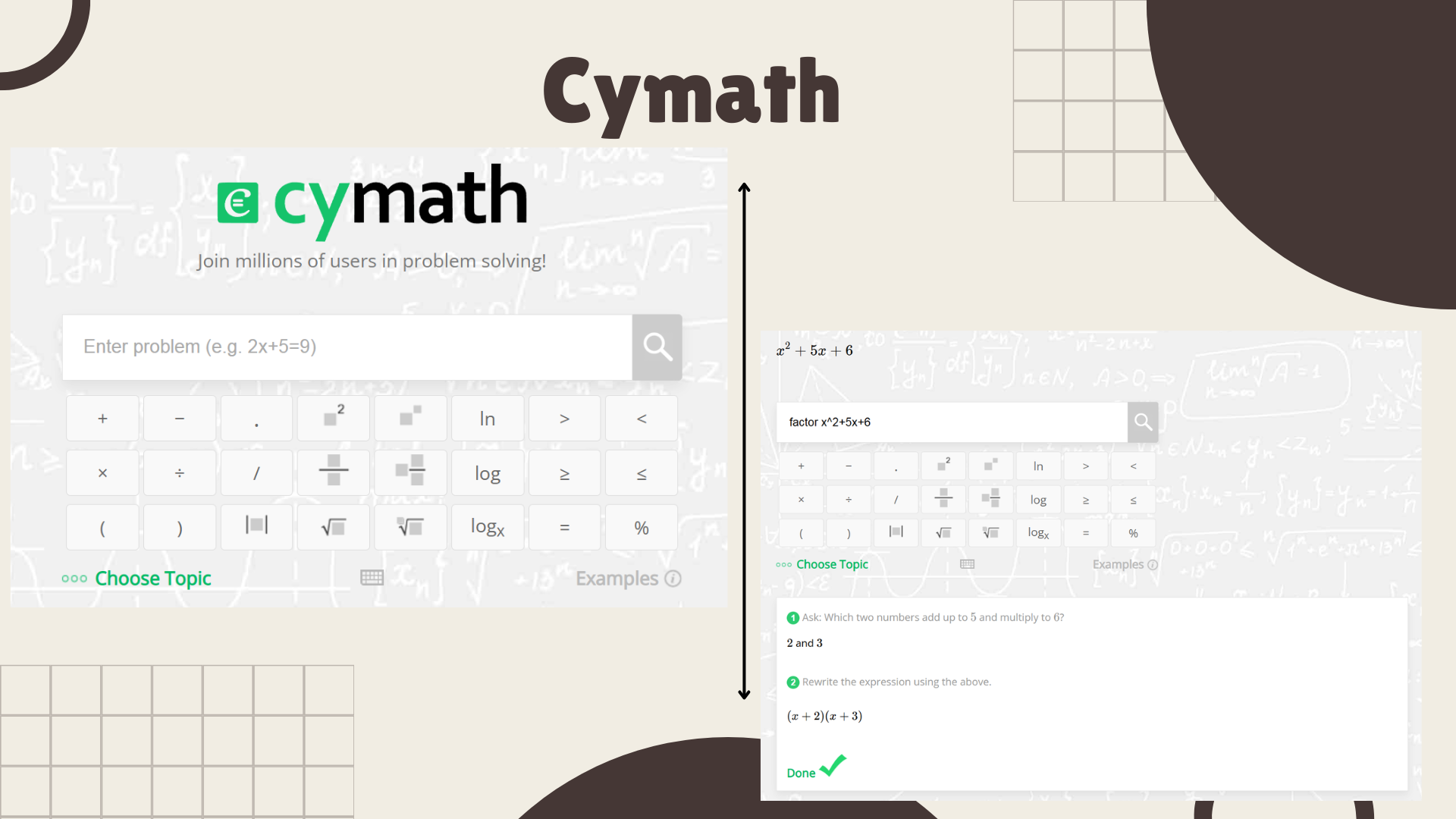Tap the decimal point key in the left keypad
The height and width of the screenshot is (819, 1456).
pos(256,419)
